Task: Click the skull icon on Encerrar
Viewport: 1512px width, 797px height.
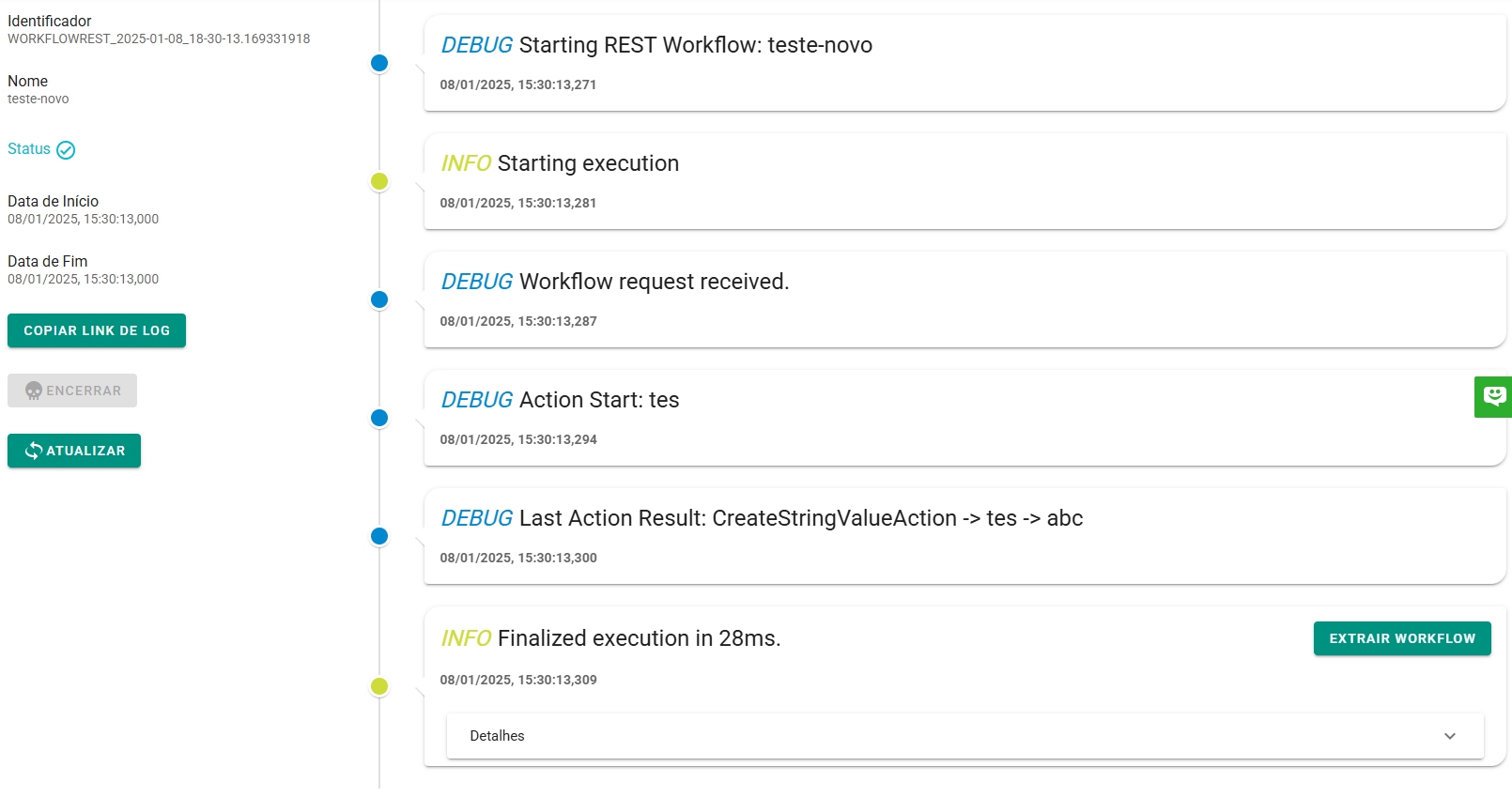Action: 34,391
